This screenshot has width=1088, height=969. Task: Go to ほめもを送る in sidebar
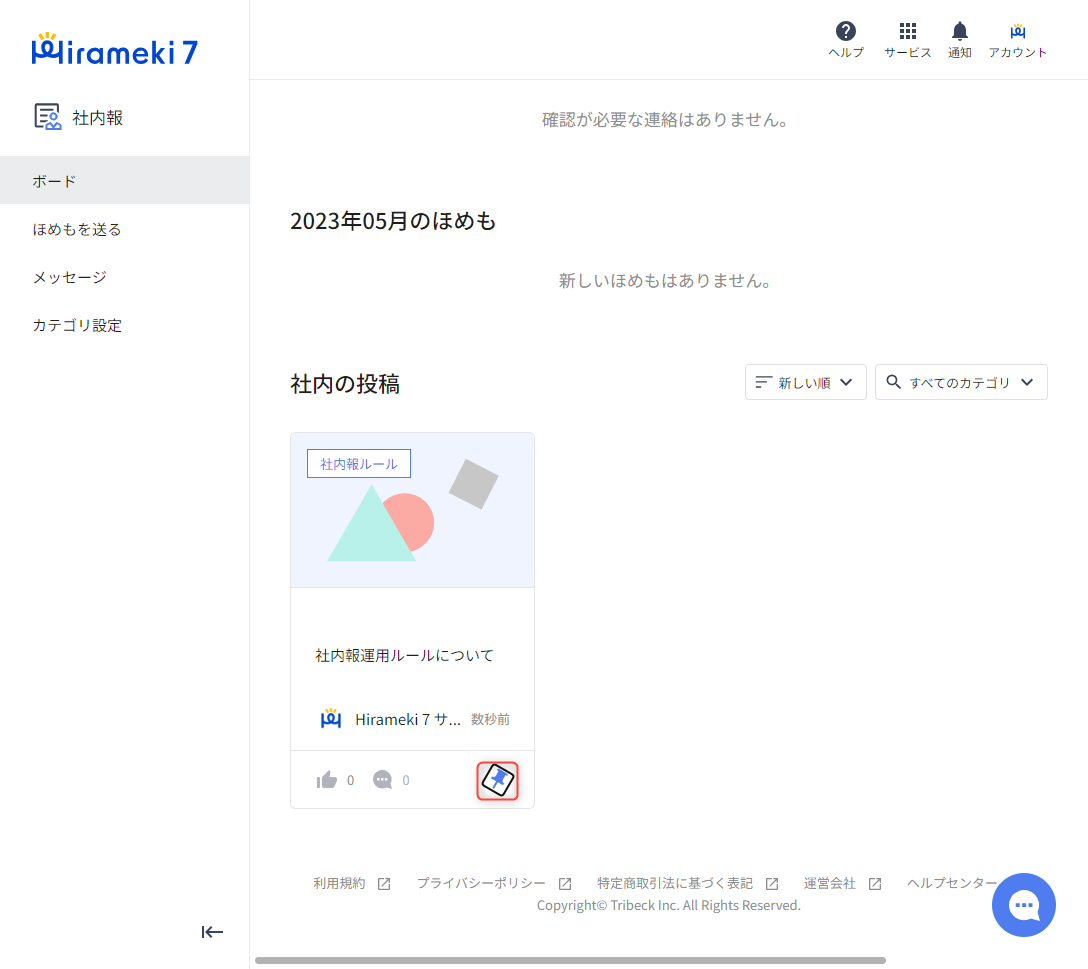124,229
